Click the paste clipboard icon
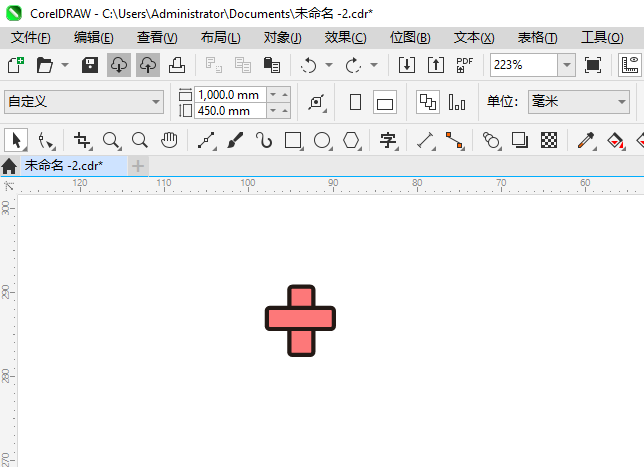This screenshot has height=467, width=644. pyautogui.click(x=271, y=65)
